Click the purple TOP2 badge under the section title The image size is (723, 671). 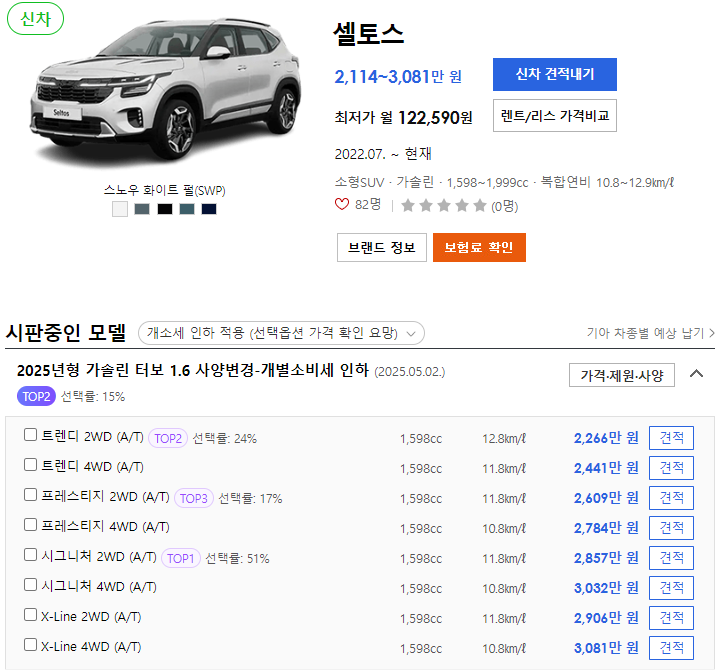(36, 397)
